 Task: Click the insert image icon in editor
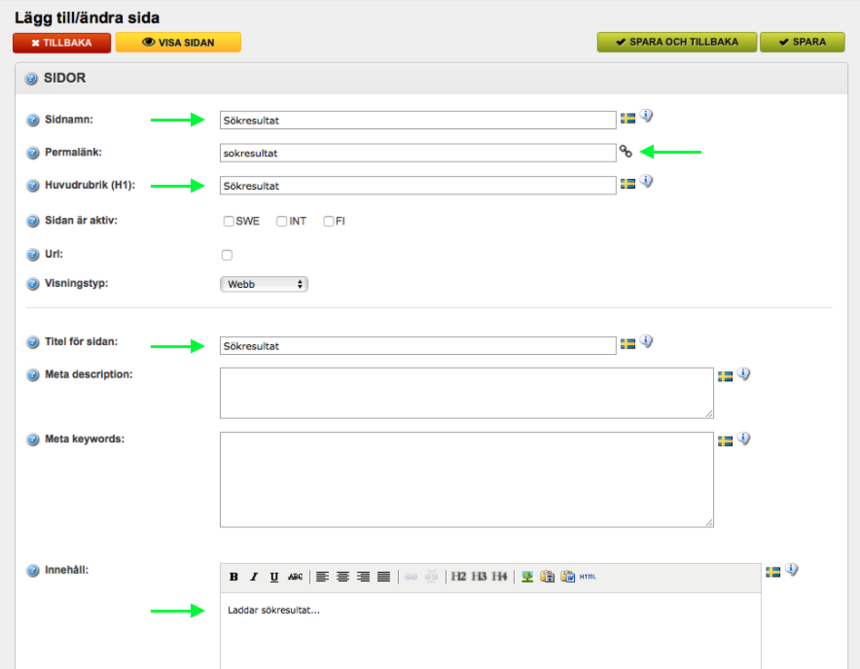[x=527, y=577]
